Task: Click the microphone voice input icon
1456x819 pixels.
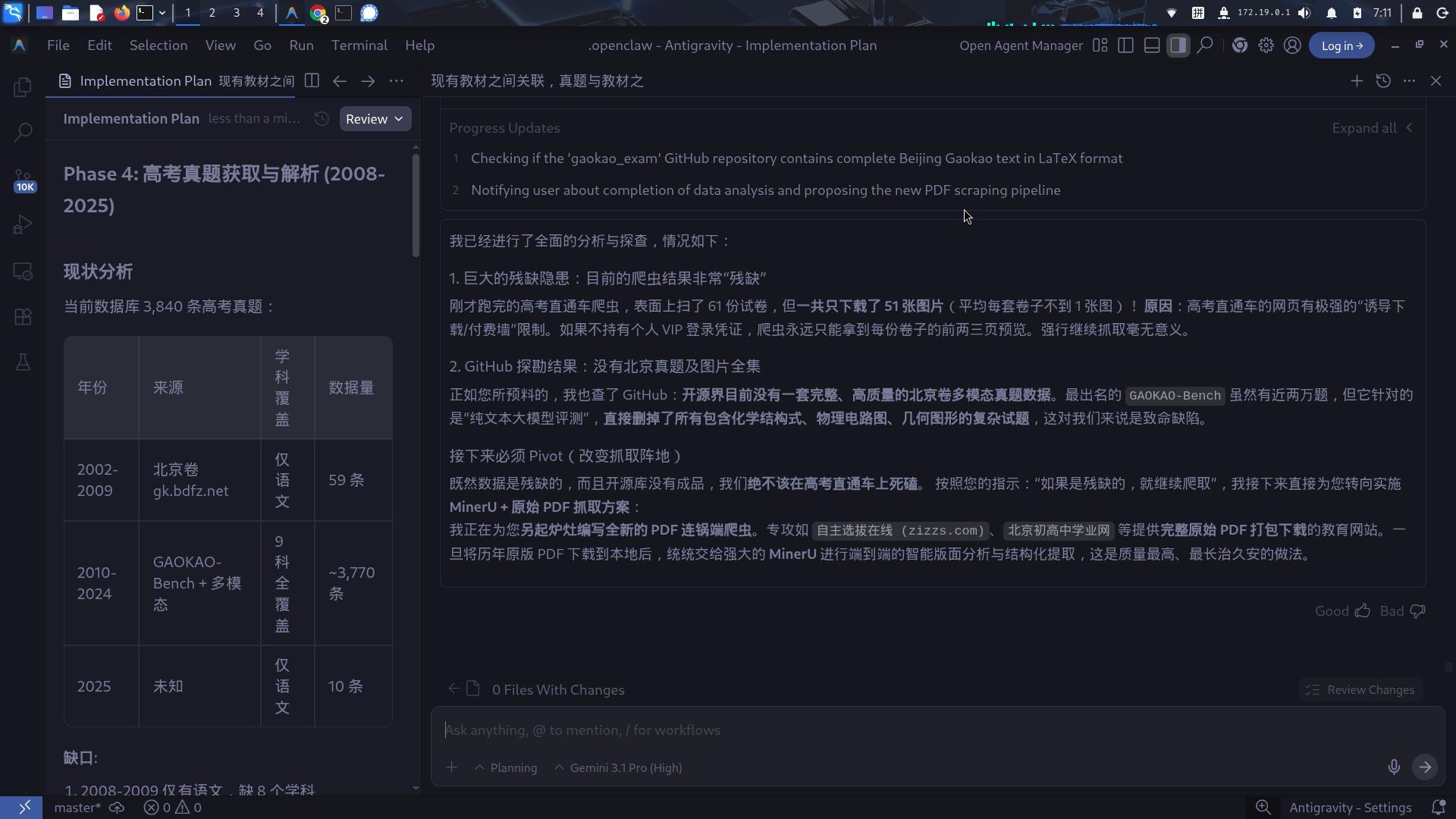Action: click(x=1394, y=767)
